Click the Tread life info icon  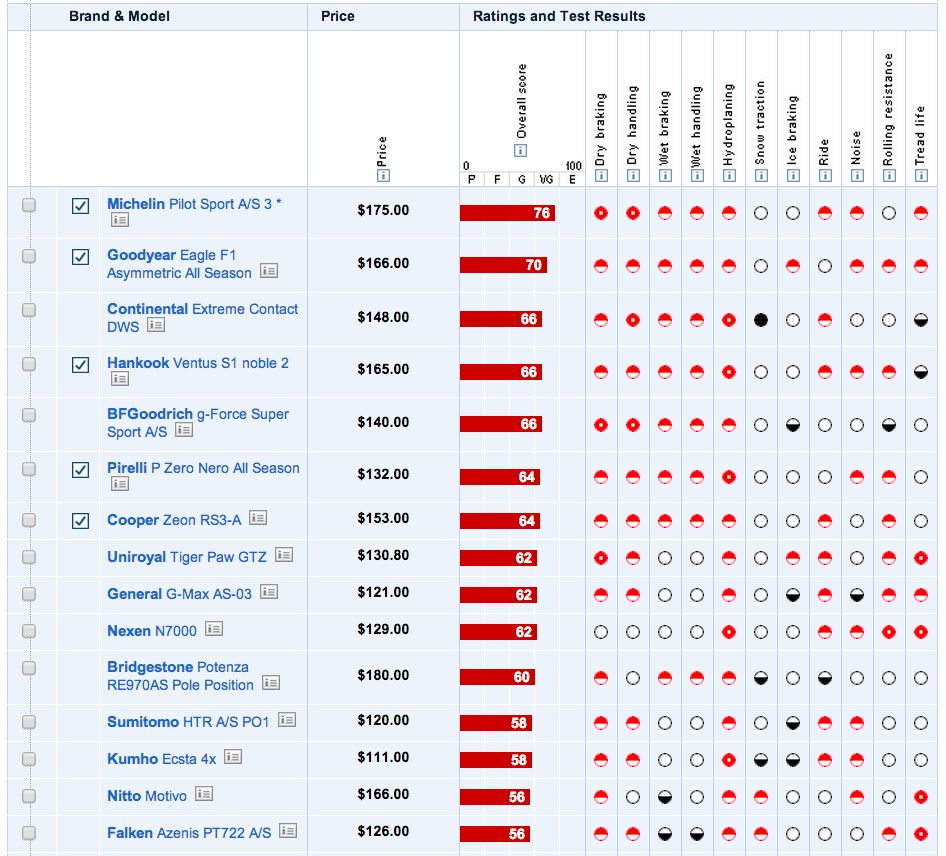(921, 176)
